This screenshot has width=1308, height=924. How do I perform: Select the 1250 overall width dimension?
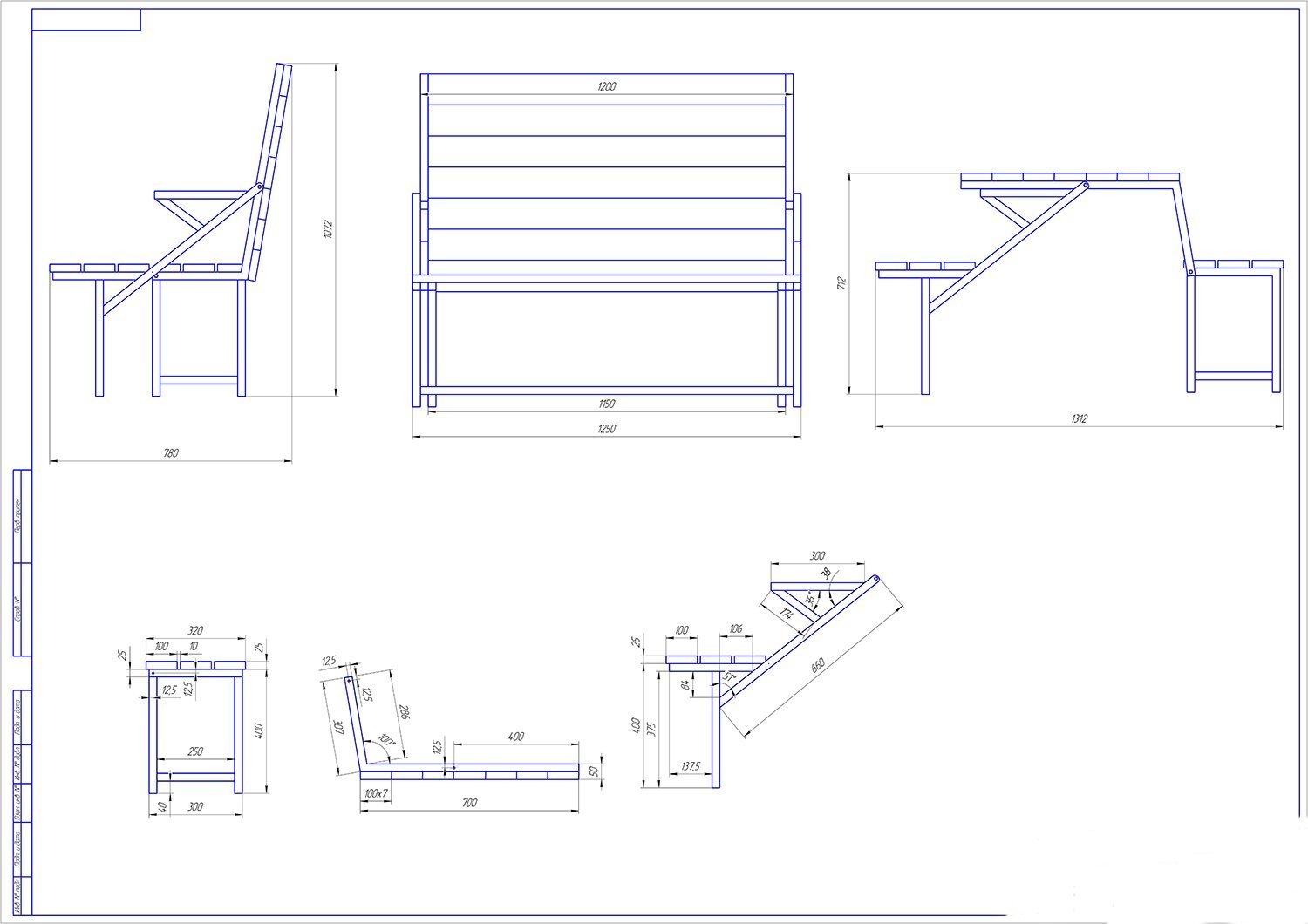[x=608, y=429]
